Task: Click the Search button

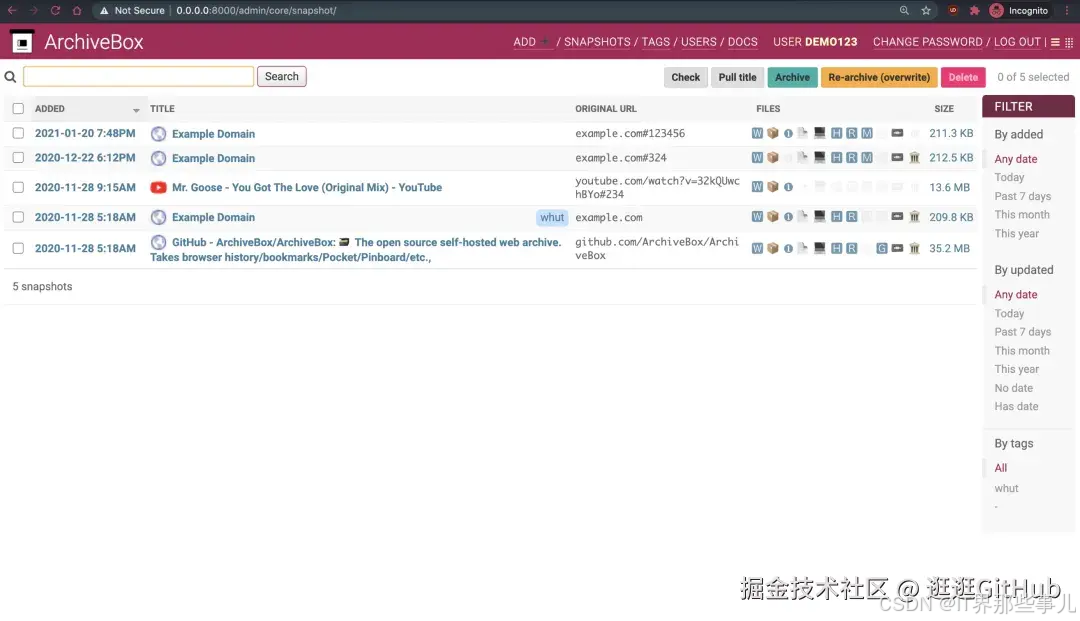Action: click(x=282, y=76)
